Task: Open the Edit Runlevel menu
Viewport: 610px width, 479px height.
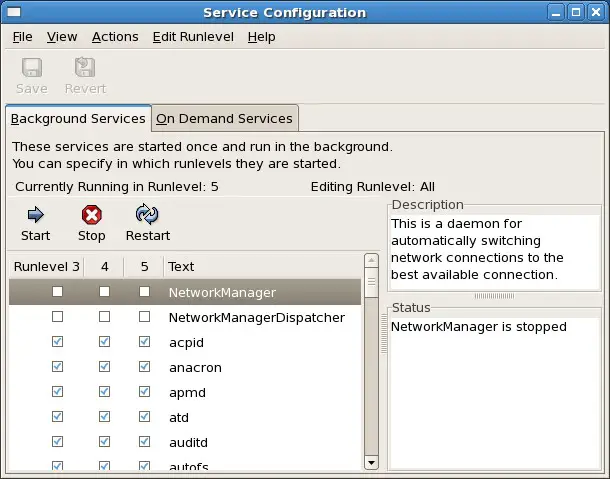Action: [193, 37]
